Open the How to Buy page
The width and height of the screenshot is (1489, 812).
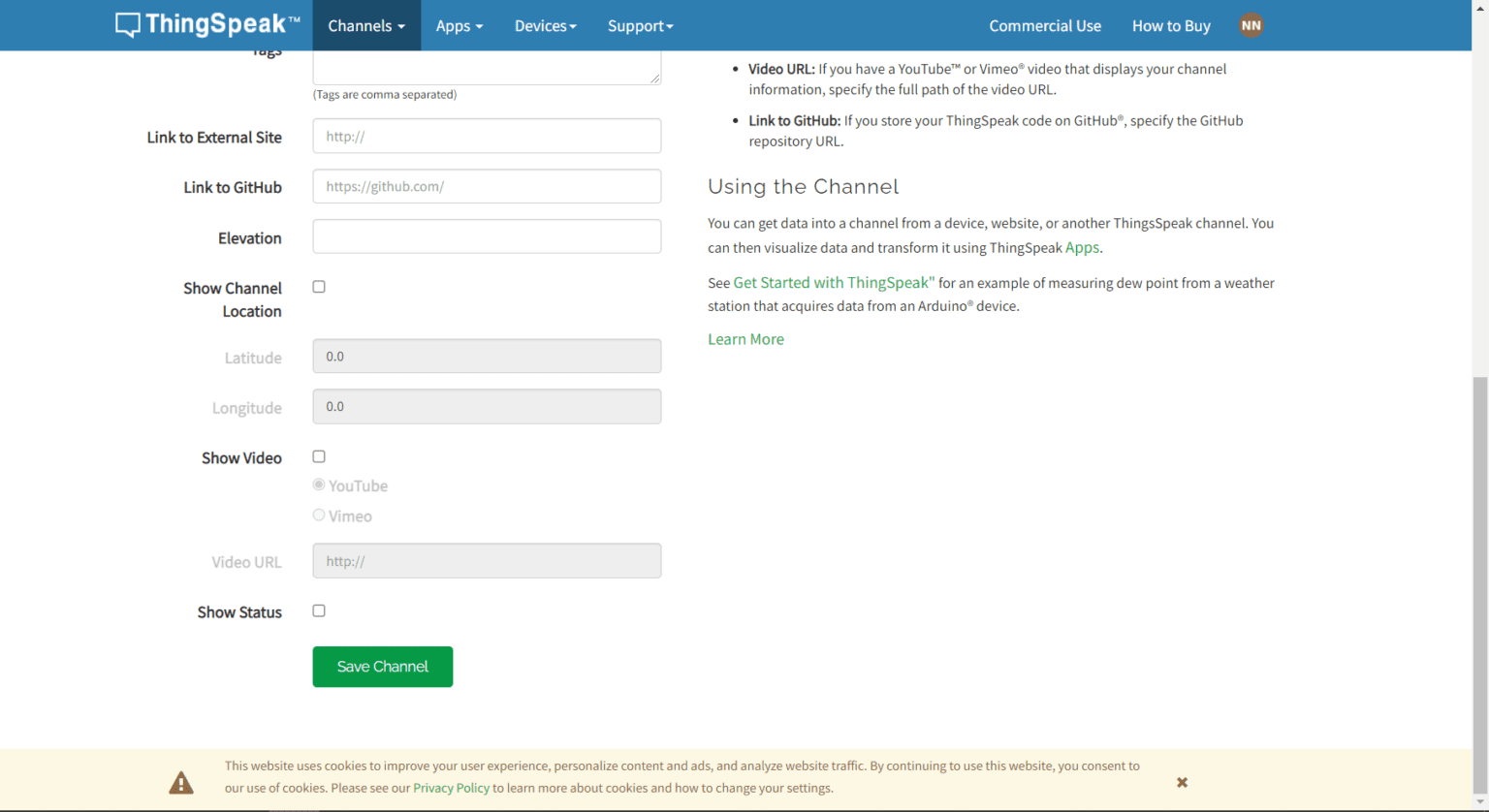1170,26
